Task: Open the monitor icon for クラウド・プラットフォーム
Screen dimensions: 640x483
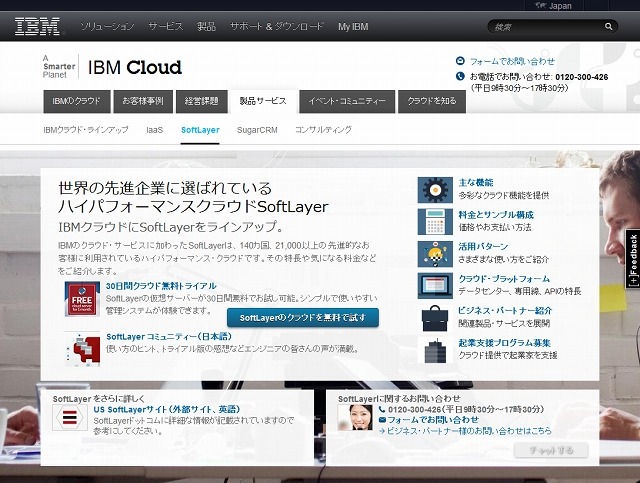Action: (x=435, y=286)
